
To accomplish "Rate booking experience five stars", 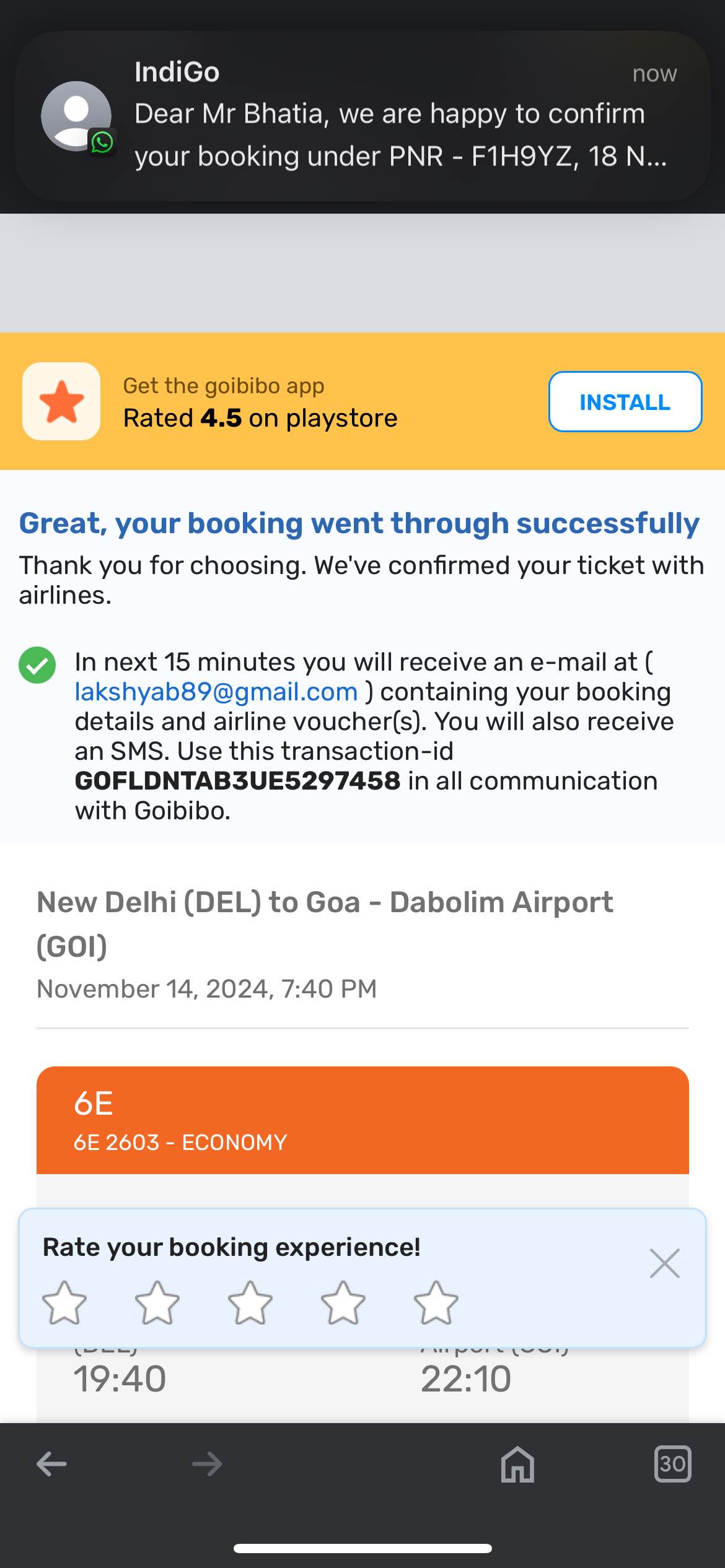I will 436,1303.
